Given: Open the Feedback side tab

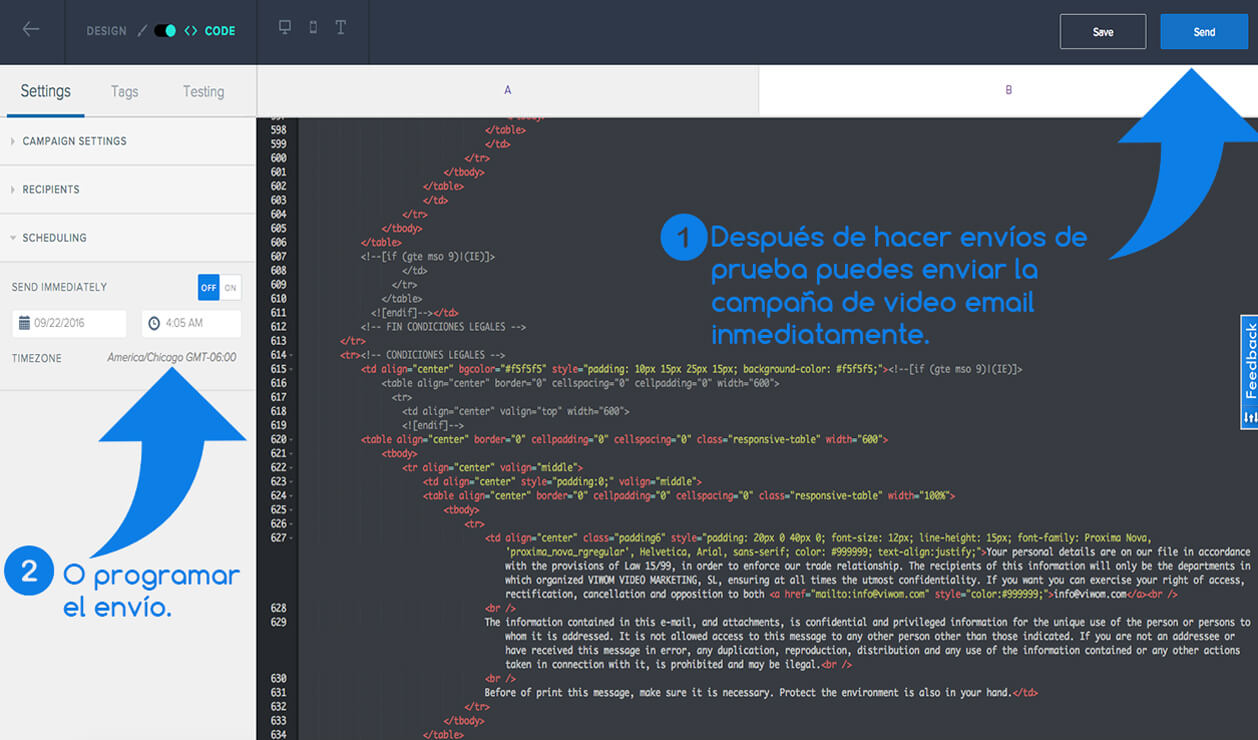Looking at the screenshot, I should 1249,370.
